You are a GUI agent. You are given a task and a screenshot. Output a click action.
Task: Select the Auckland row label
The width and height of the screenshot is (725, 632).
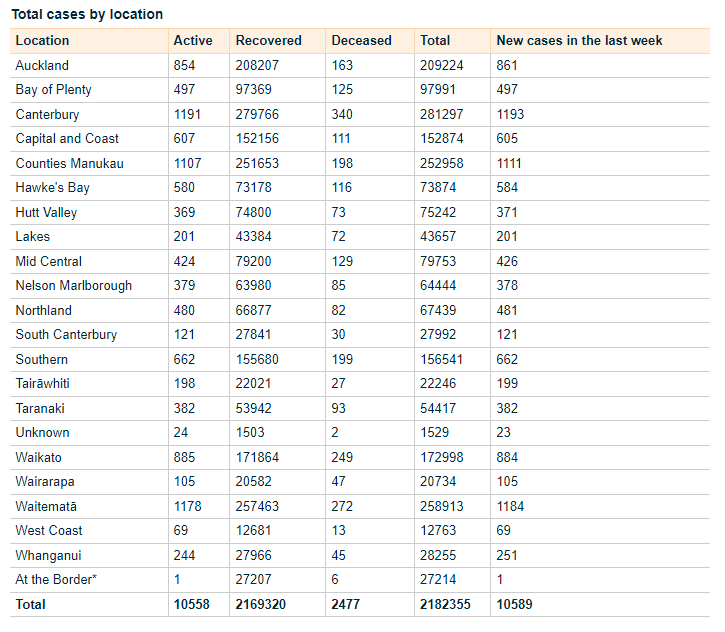(x=42, y=65)
